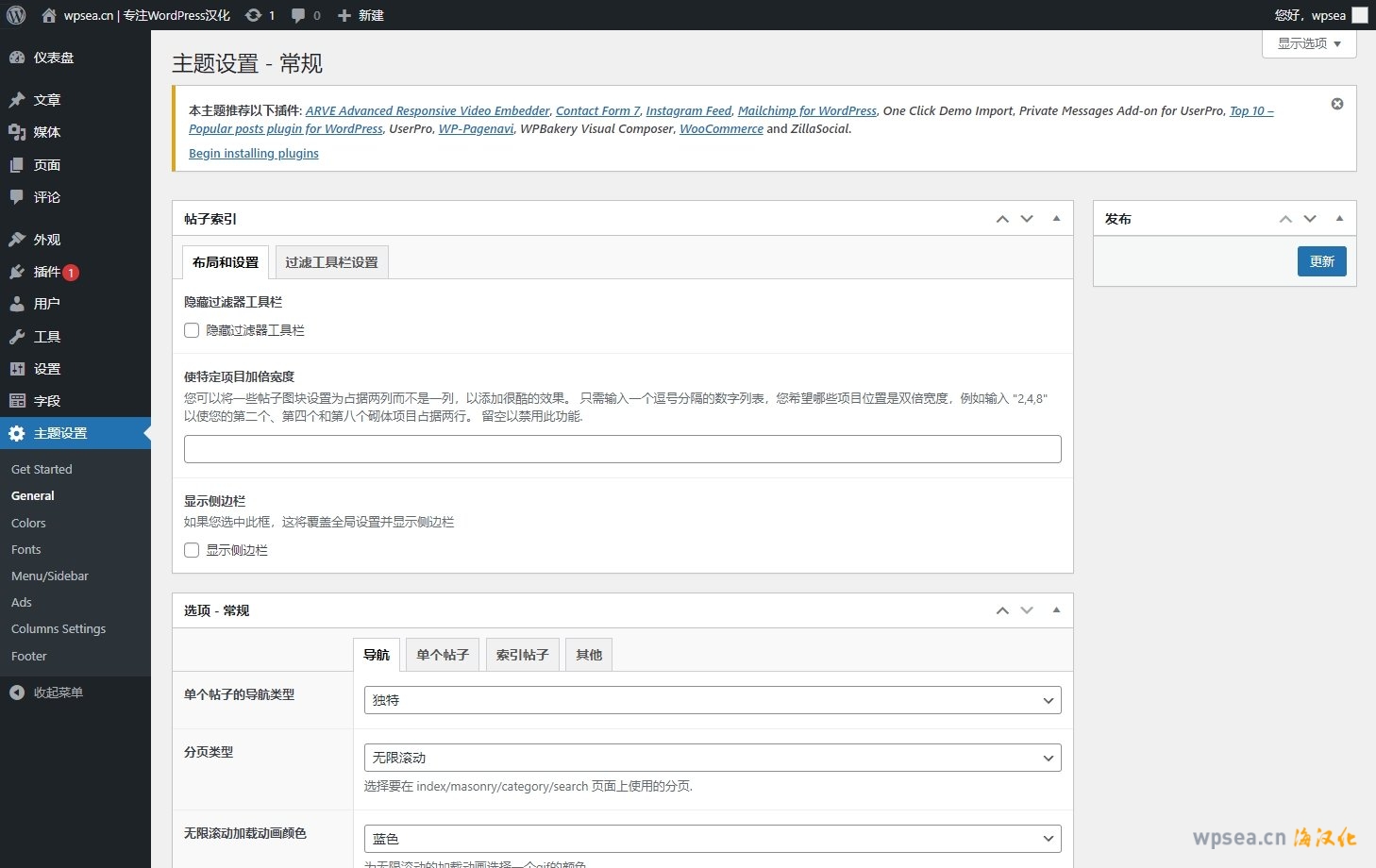
Task: Move 发布 panel up
Action: pos(1285,219)
